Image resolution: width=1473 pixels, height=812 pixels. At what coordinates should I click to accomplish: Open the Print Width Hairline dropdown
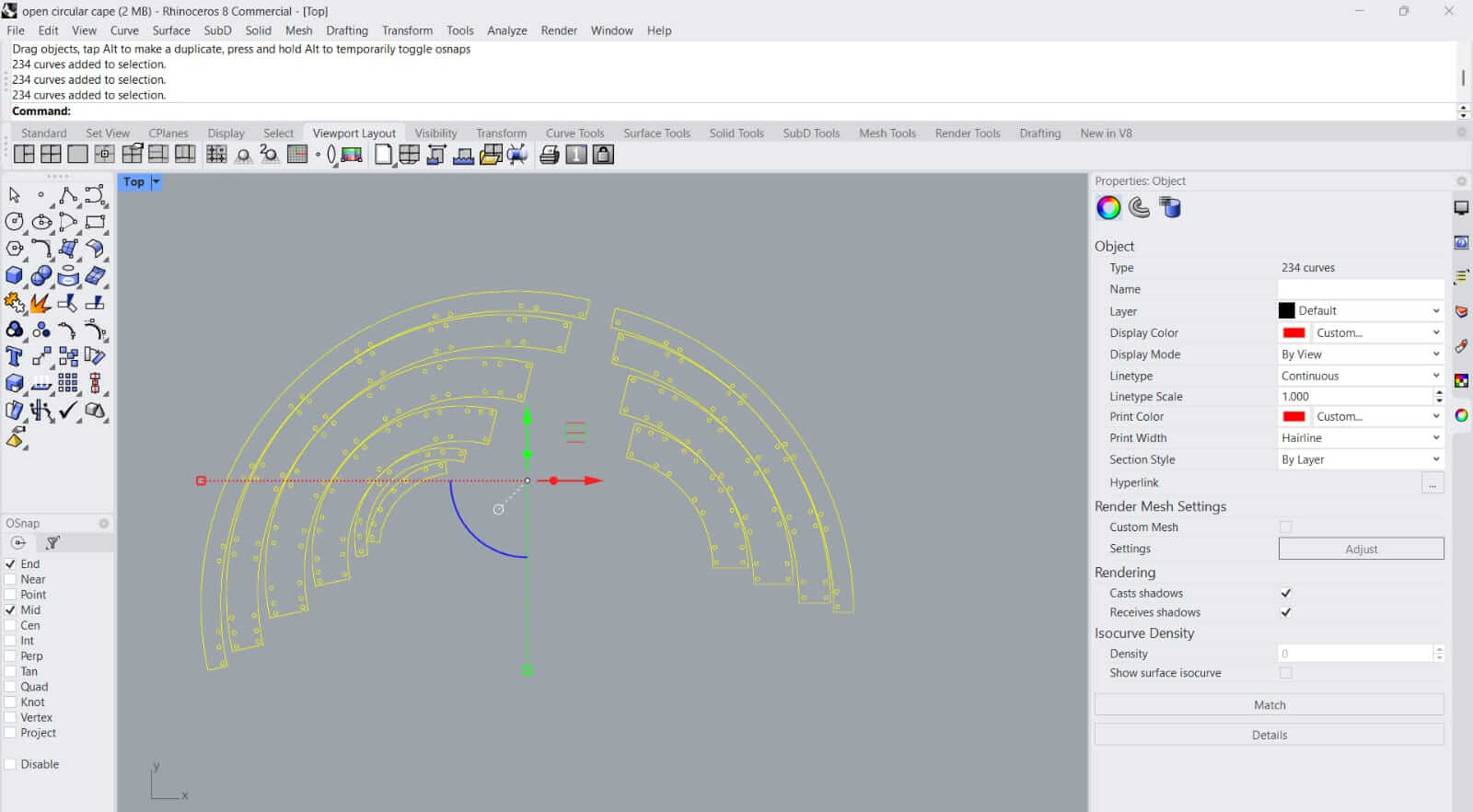coord(1360,438)
